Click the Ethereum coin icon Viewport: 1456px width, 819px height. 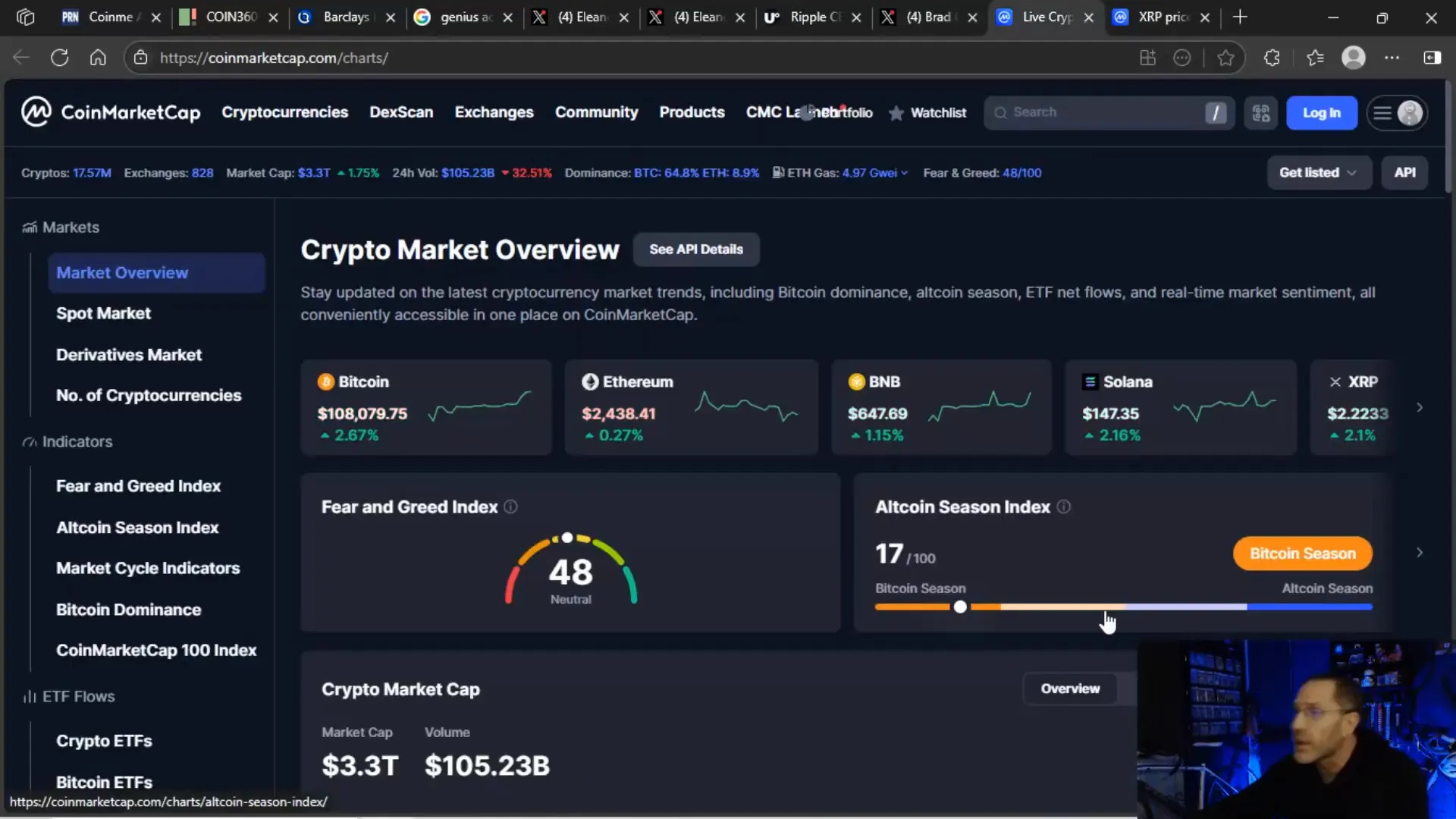click(x=590, y=381)
